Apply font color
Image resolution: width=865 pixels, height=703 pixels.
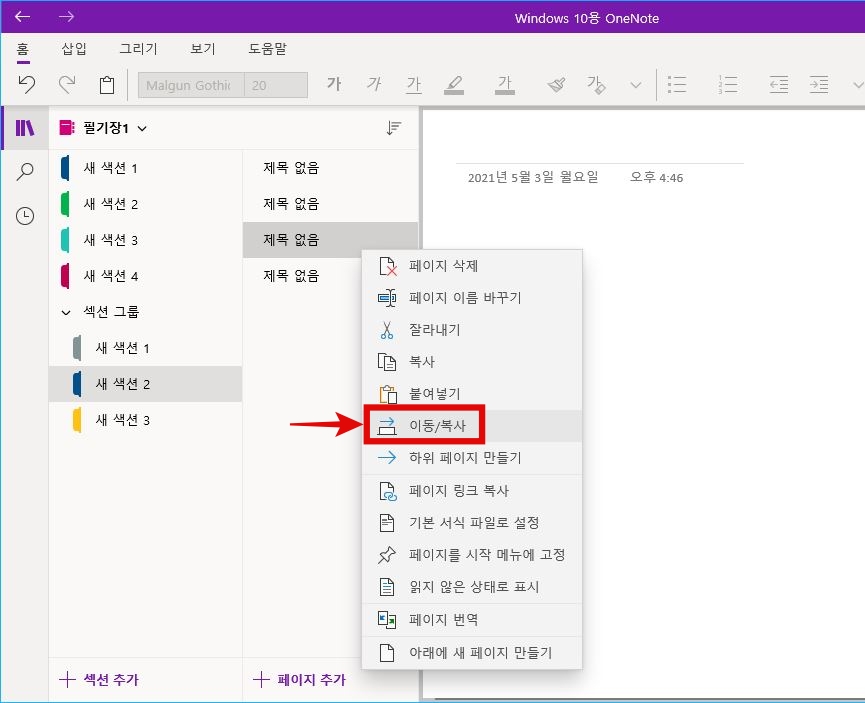pos(505,84)
